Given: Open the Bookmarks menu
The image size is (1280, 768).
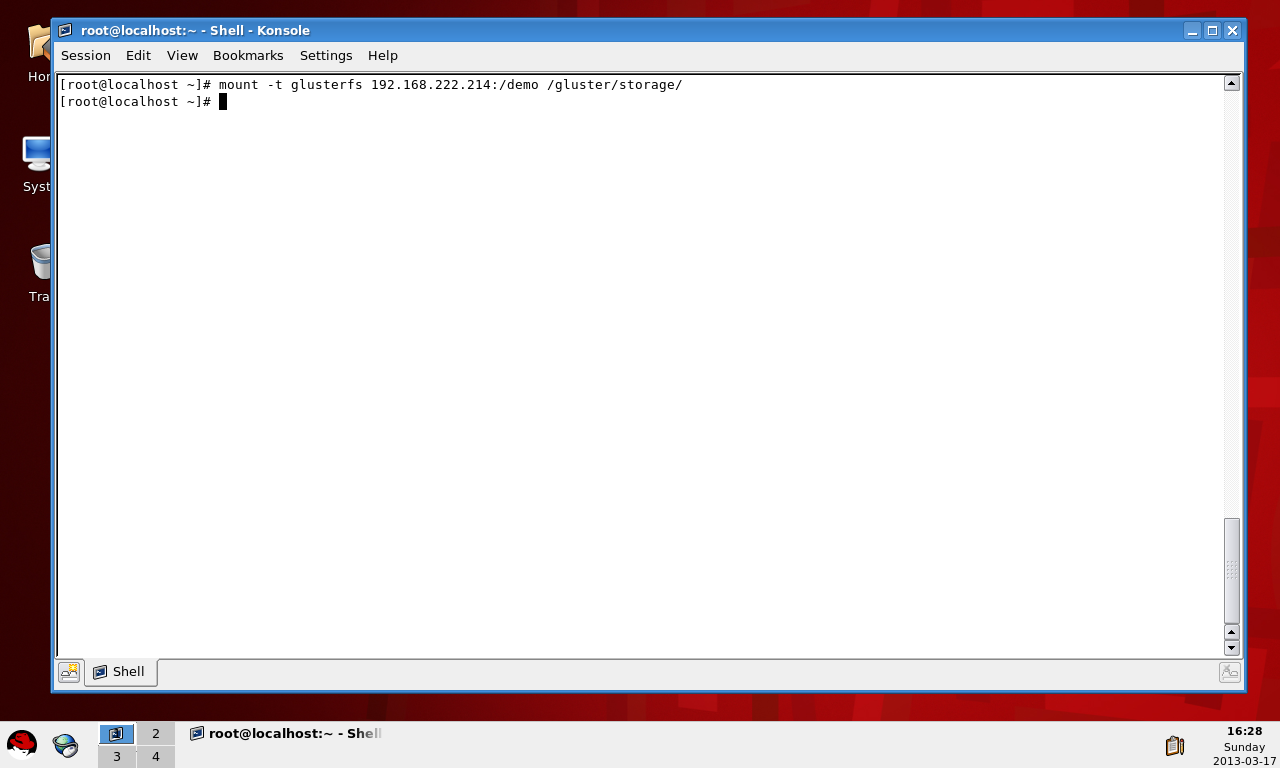Looking at the screenshot, I should pos(248,56).
